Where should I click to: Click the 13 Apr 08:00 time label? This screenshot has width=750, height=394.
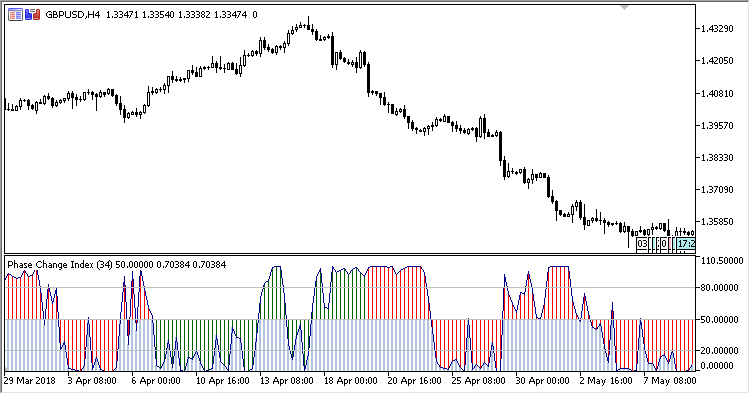287,381
